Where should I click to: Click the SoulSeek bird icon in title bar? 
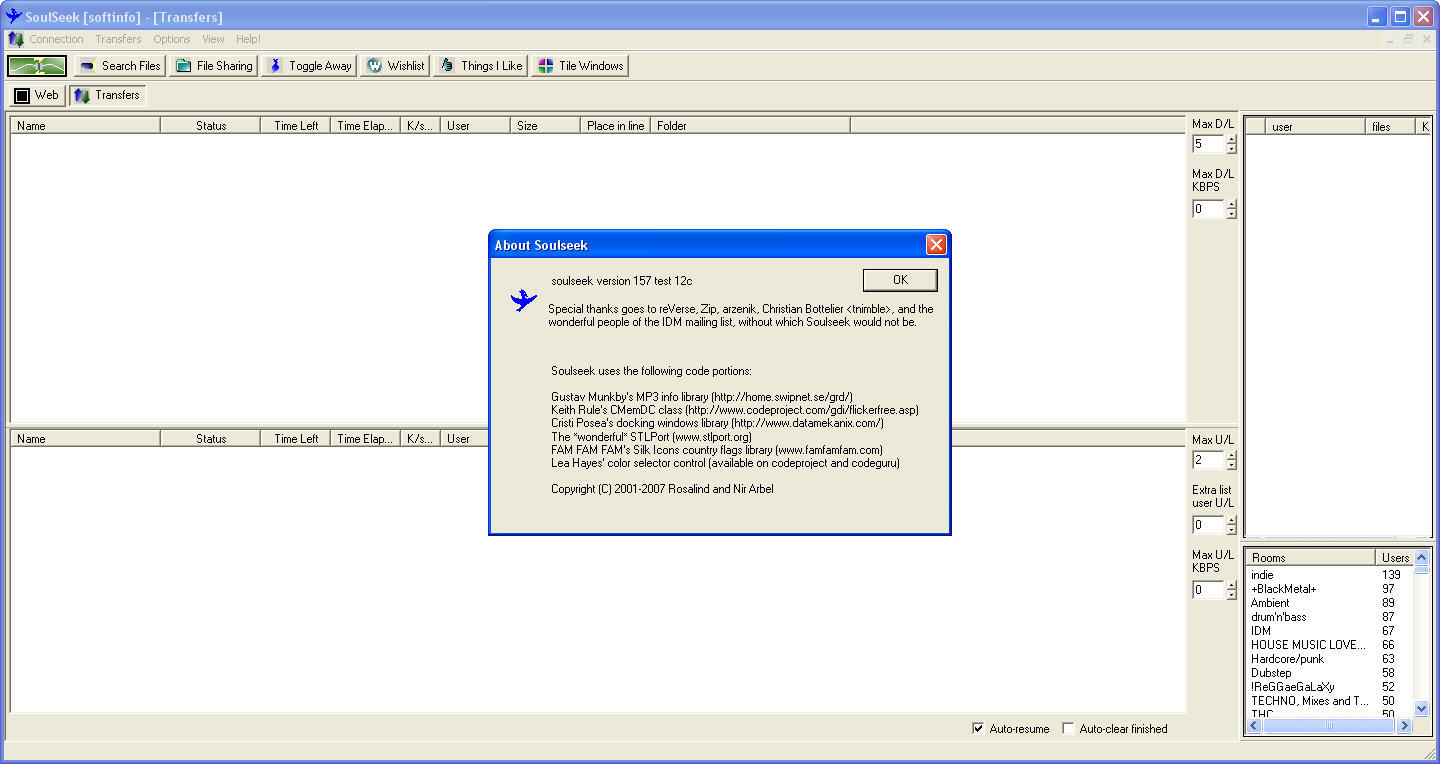click(x=13, y=16)
